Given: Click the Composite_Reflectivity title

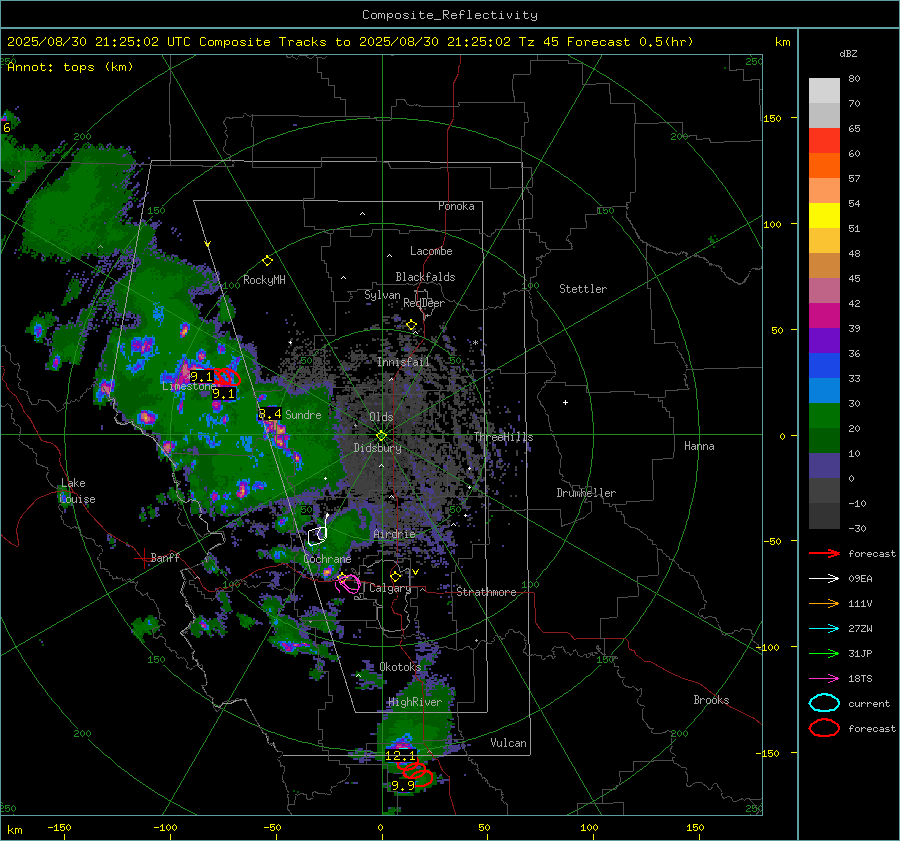Looking at the screenshot, I should point(450,15).
